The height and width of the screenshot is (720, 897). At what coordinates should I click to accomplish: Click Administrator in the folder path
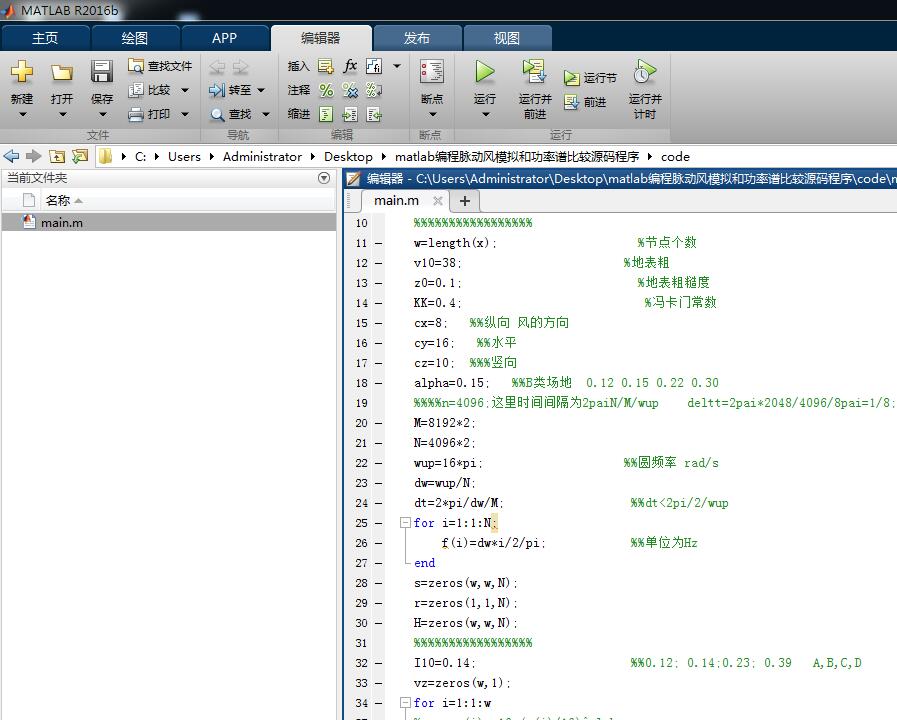[x=262, y=157]
